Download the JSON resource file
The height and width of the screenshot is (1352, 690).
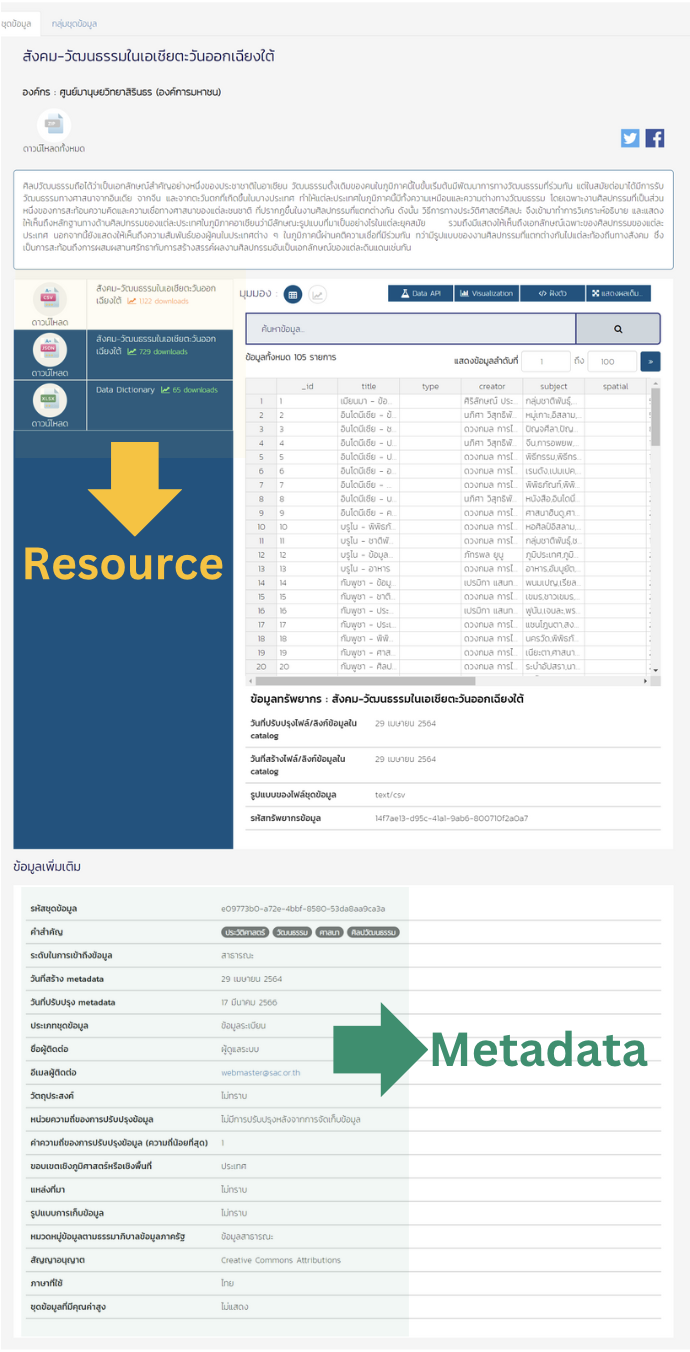point(49,352)
